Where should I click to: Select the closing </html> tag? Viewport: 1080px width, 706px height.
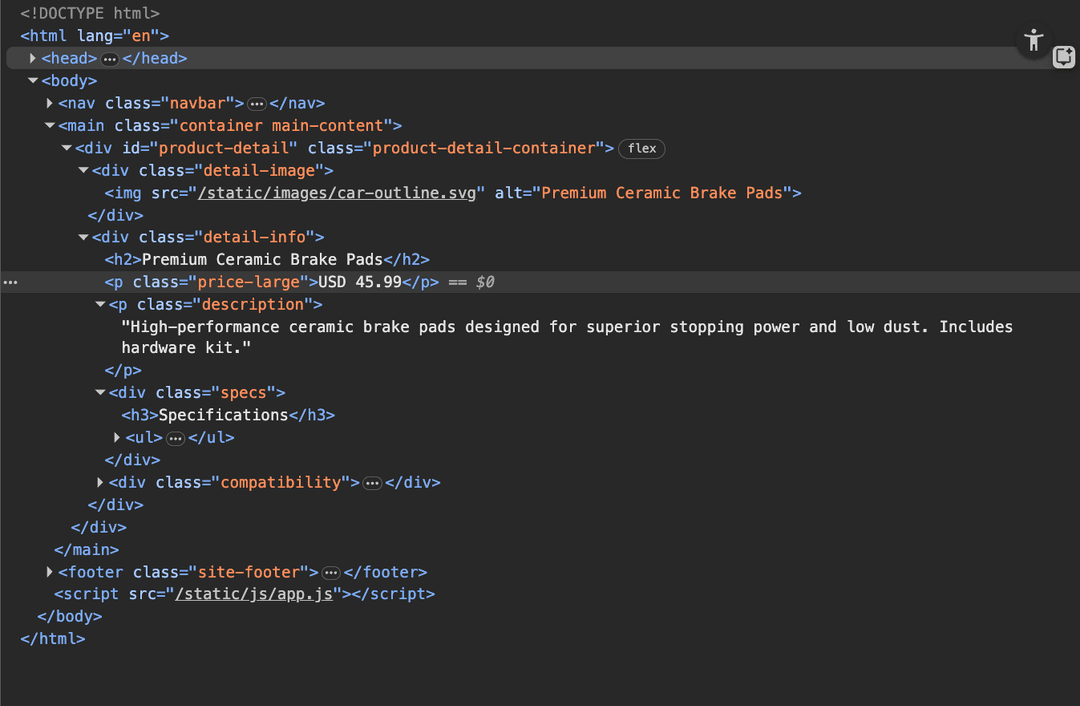53,638
